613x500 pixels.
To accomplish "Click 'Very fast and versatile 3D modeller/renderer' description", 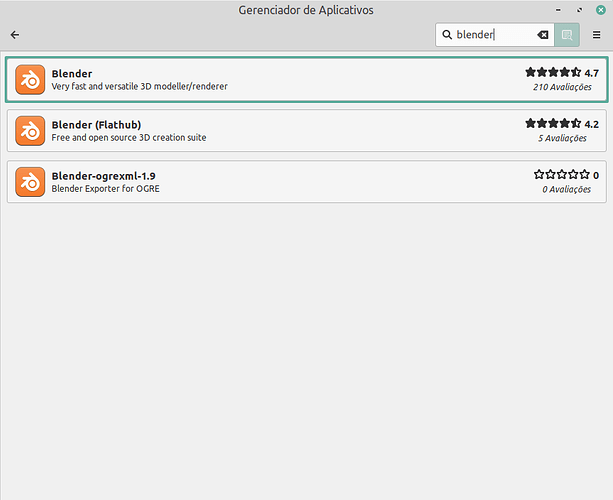I will point(140,86).
